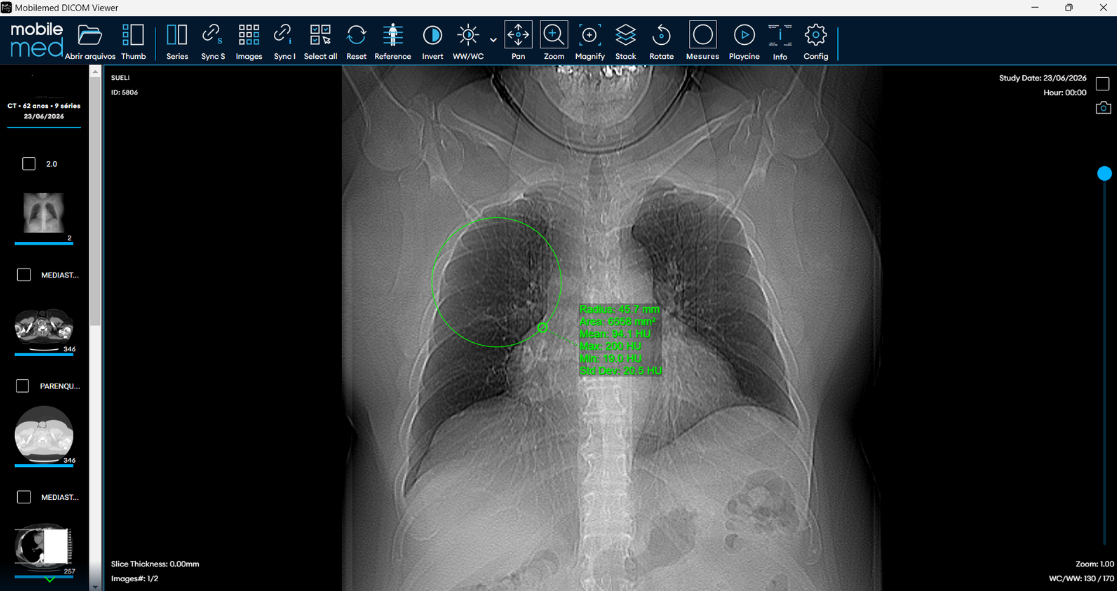Show DICOM Info overlay
Screen dimensions: 1117x591
click(x=780, y=41)
